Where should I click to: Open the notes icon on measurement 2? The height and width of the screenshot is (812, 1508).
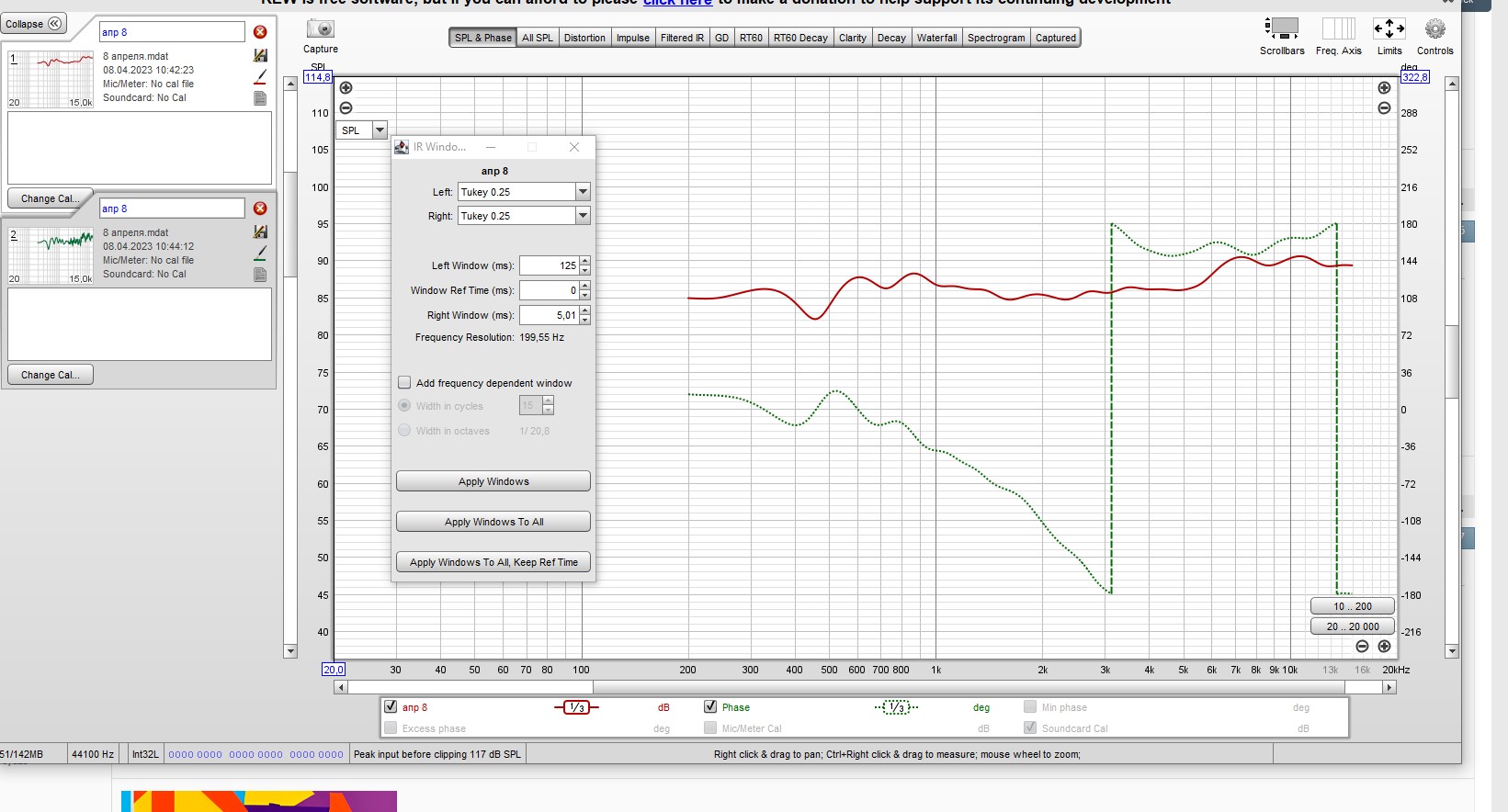pos(260,275)
